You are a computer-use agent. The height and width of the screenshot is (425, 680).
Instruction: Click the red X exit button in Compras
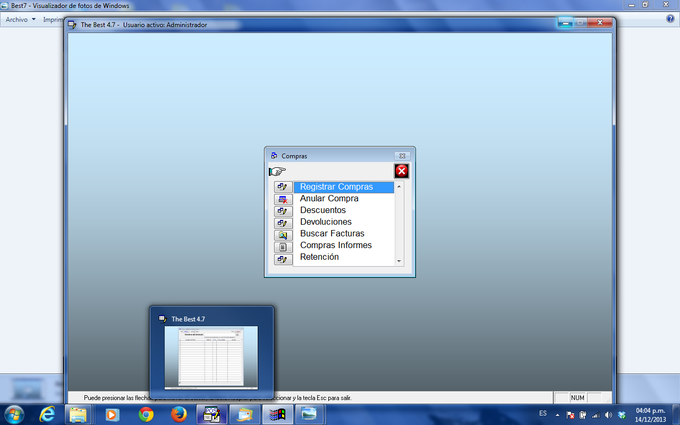point(402,171)
